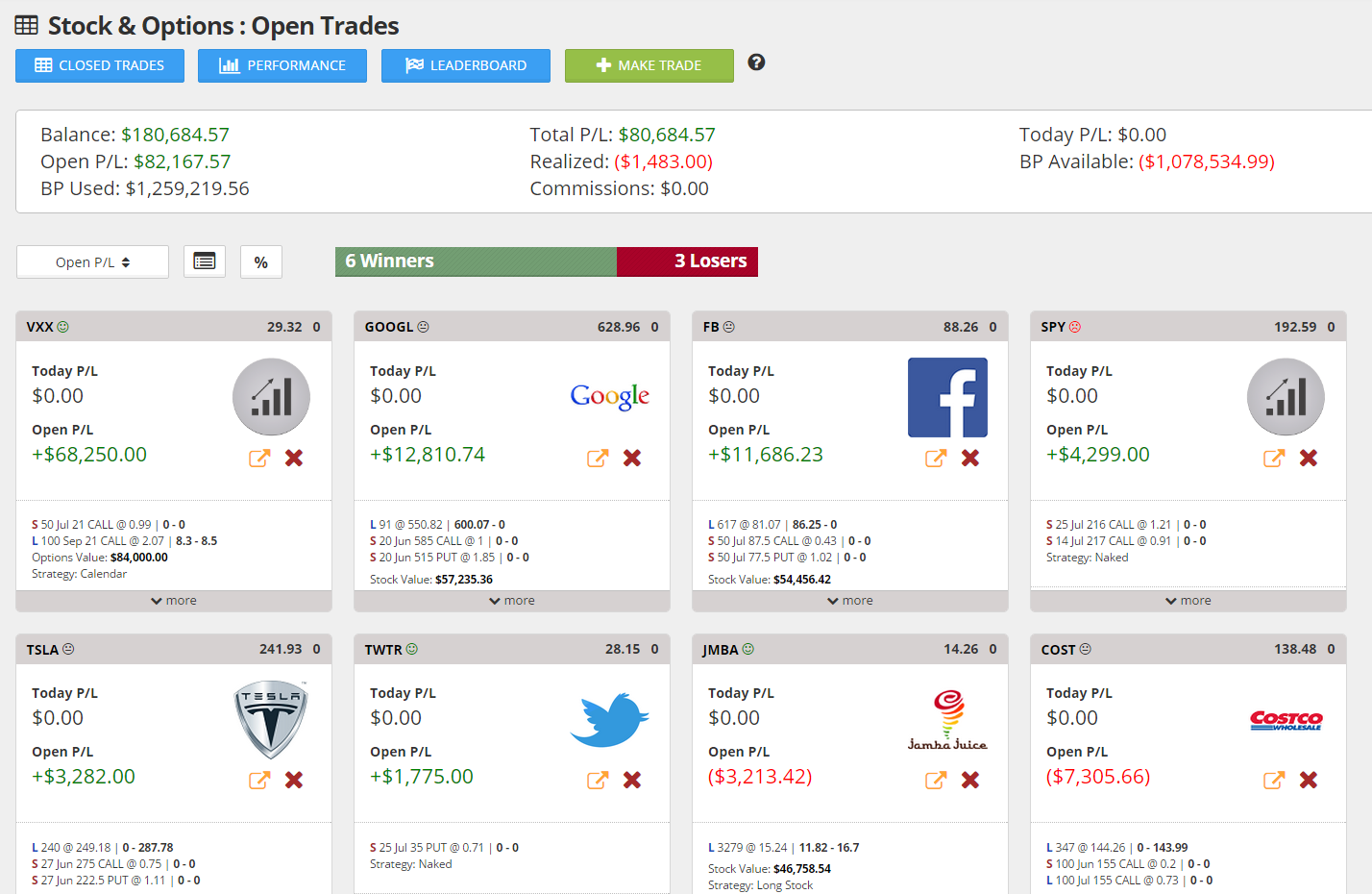Image resolution: width=1372 pixels, height=894 pixels.
Task: Click the green Make Trade button
Action: tap(649, 65)
